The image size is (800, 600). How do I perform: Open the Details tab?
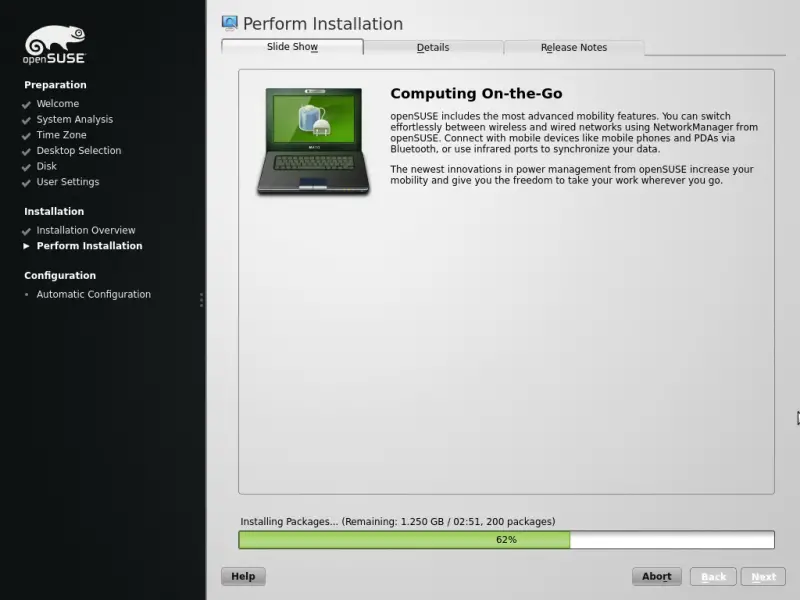tap(433, 47)
